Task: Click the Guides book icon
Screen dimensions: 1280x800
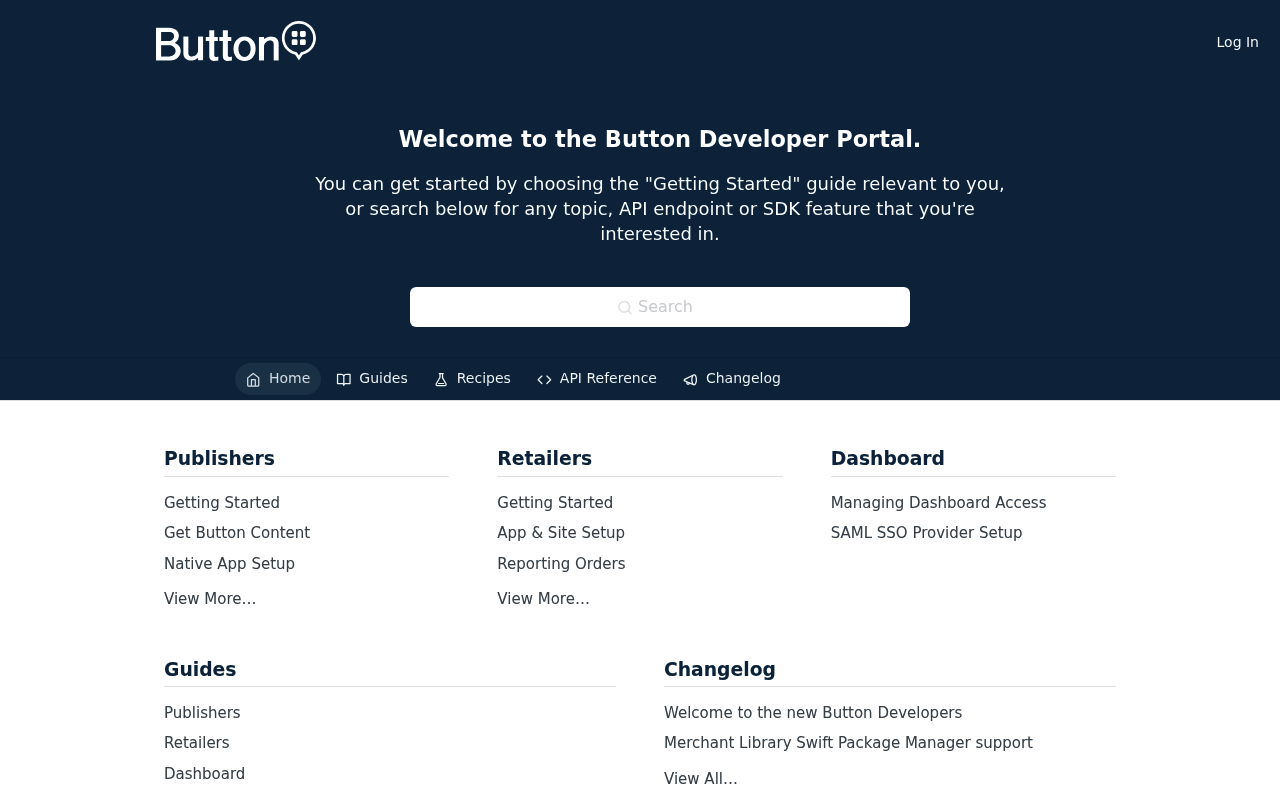Action: pyautogui.click(x=344, y=379)
